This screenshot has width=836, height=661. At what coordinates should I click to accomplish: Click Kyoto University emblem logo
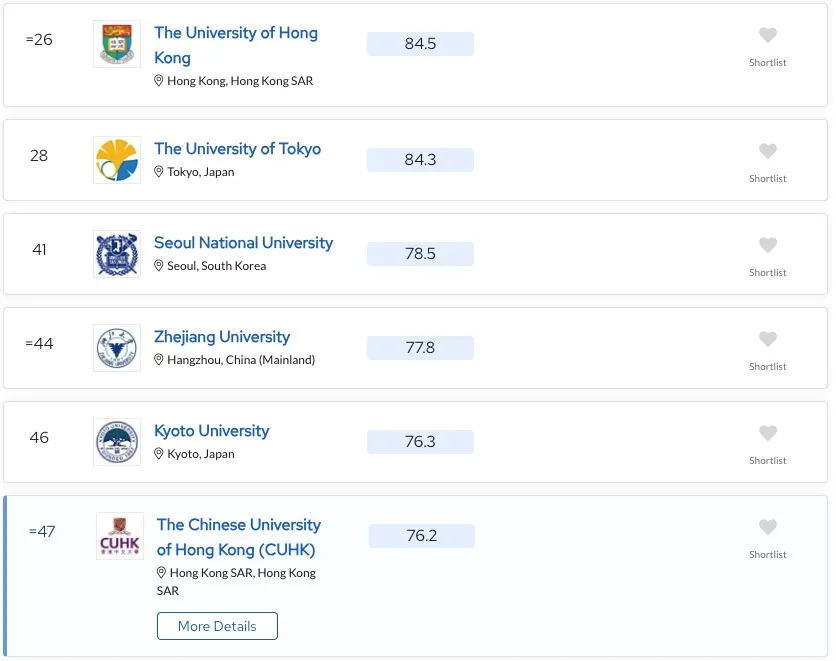(x=117, y=442)
